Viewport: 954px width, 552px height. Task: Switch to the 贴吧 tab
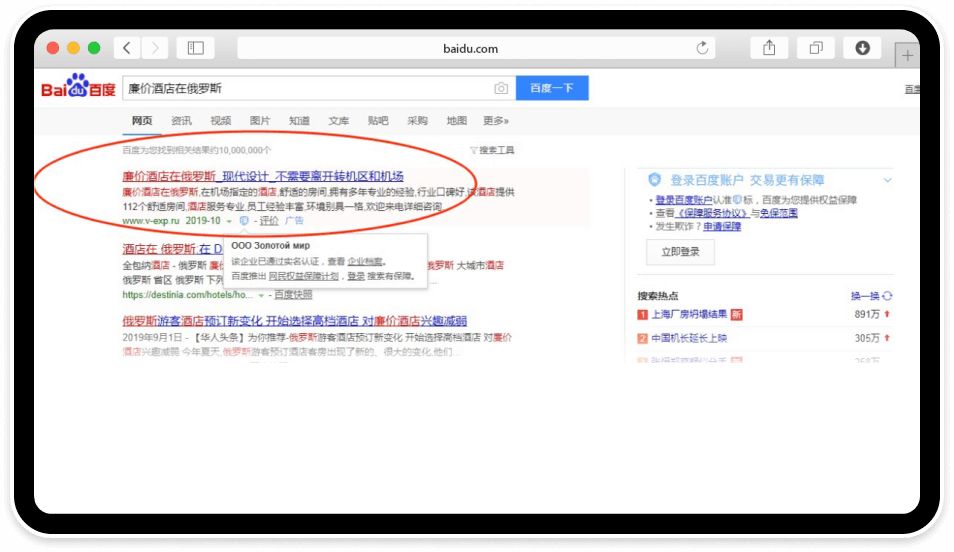point(378,121)
